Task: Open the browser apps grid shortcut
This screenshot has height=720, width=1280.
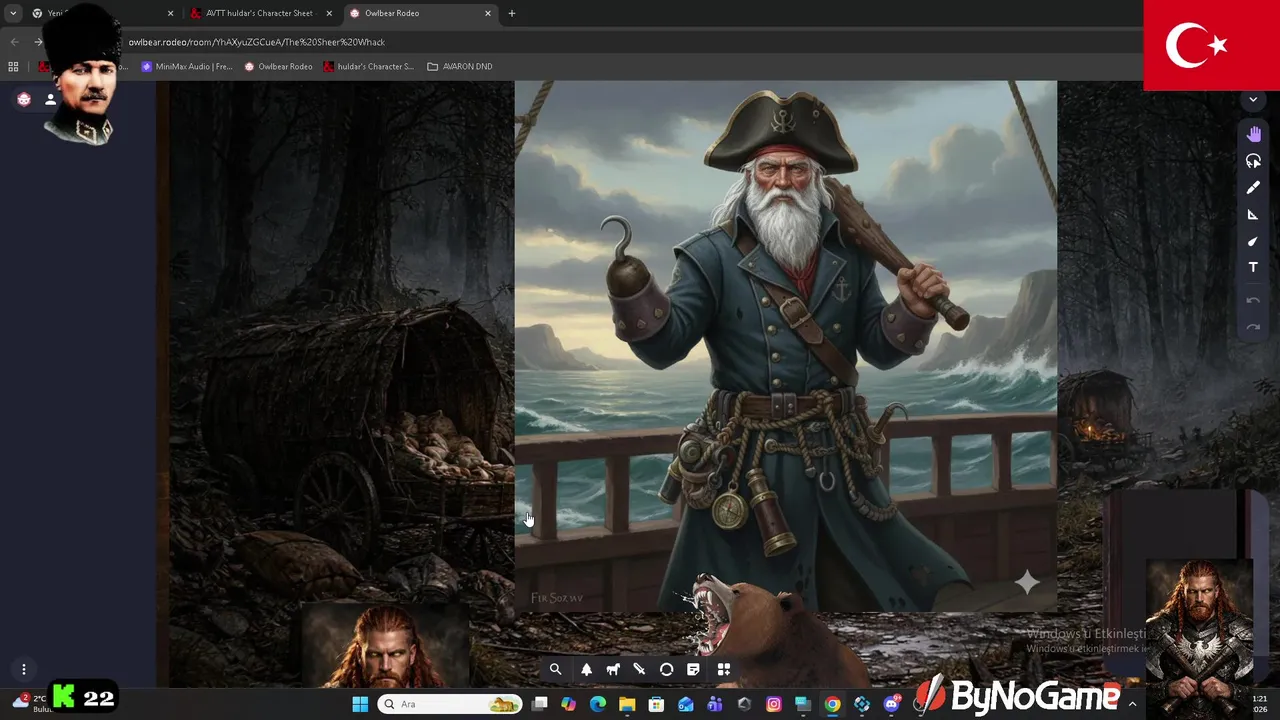Action: tap(13, 66)
